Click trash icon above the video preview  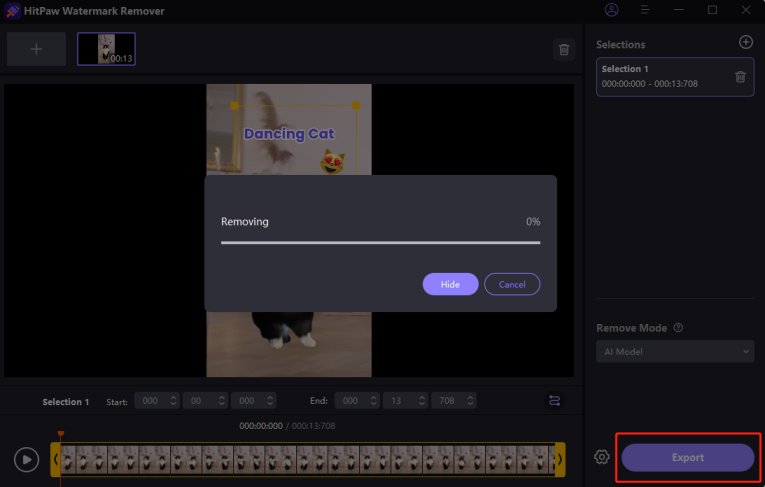[563, 49]
